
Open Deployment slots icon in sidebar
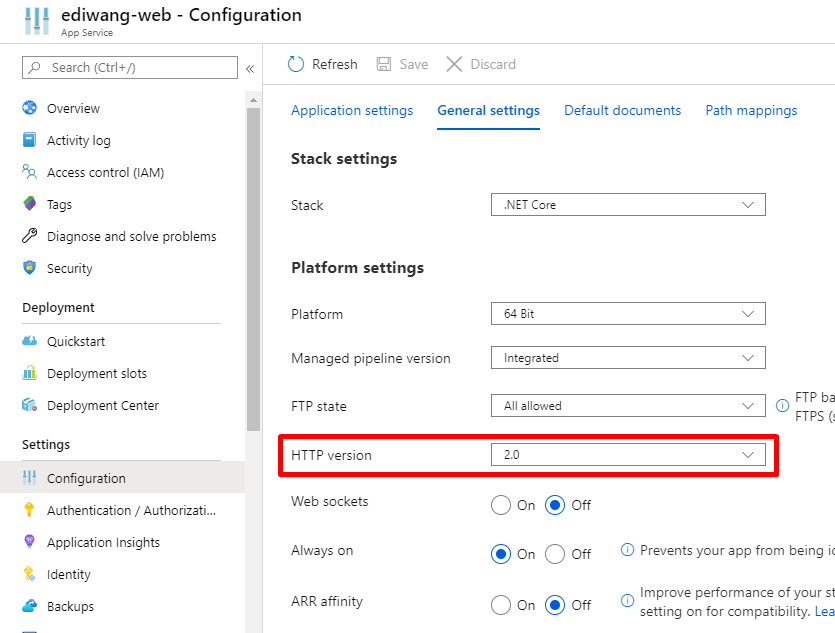click(x=30, y=373)
